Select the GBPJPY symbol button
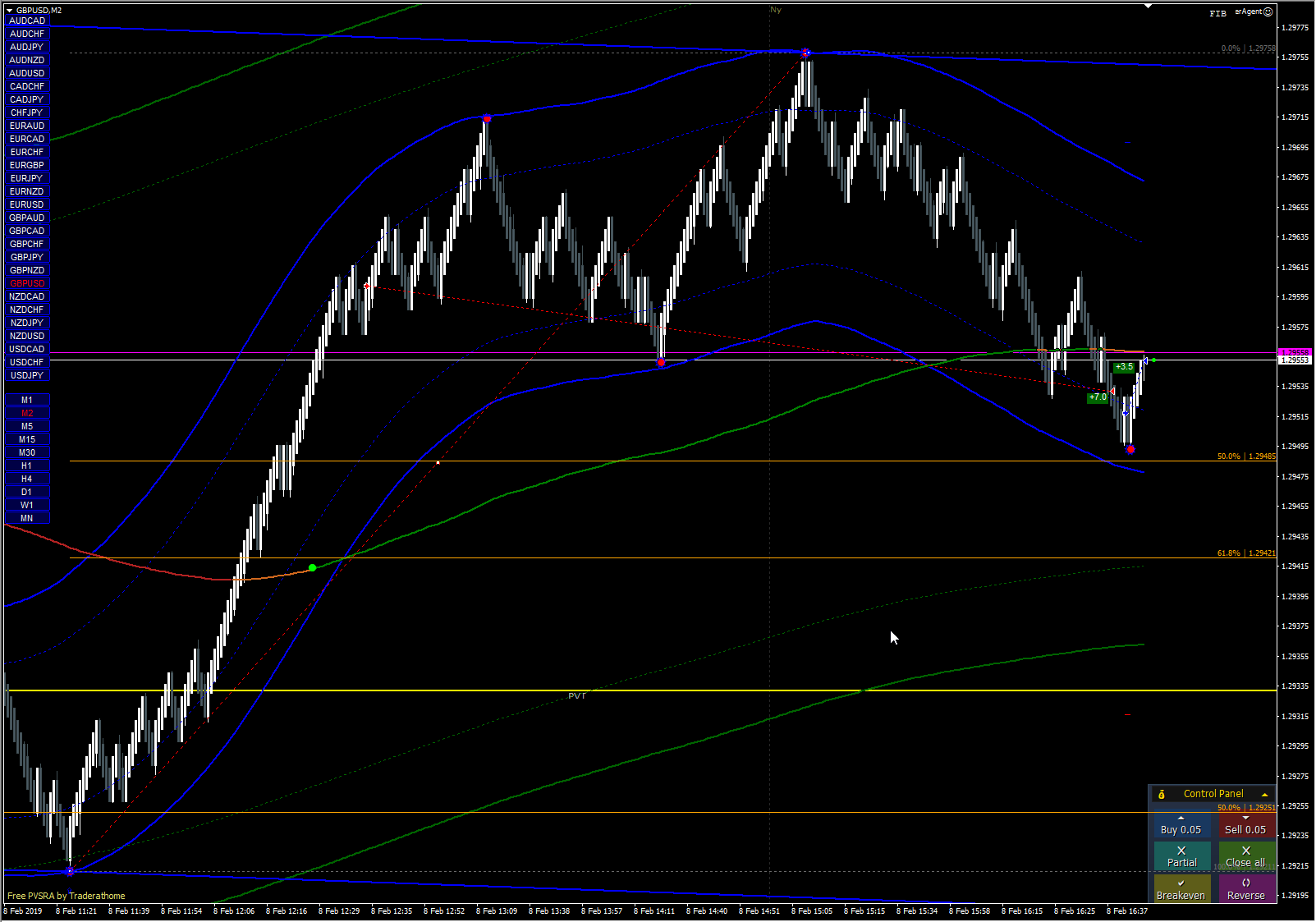 (27, 257)
